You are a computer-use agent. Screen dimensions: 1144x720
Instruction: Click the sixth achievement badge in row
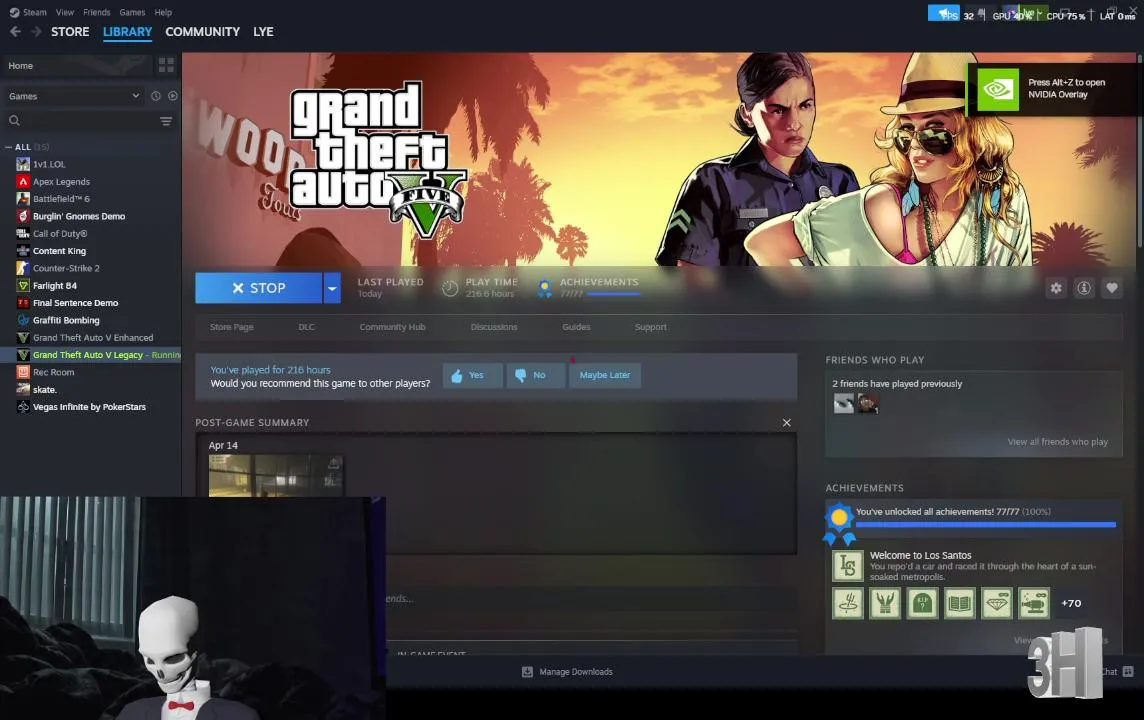point(1034,603)
